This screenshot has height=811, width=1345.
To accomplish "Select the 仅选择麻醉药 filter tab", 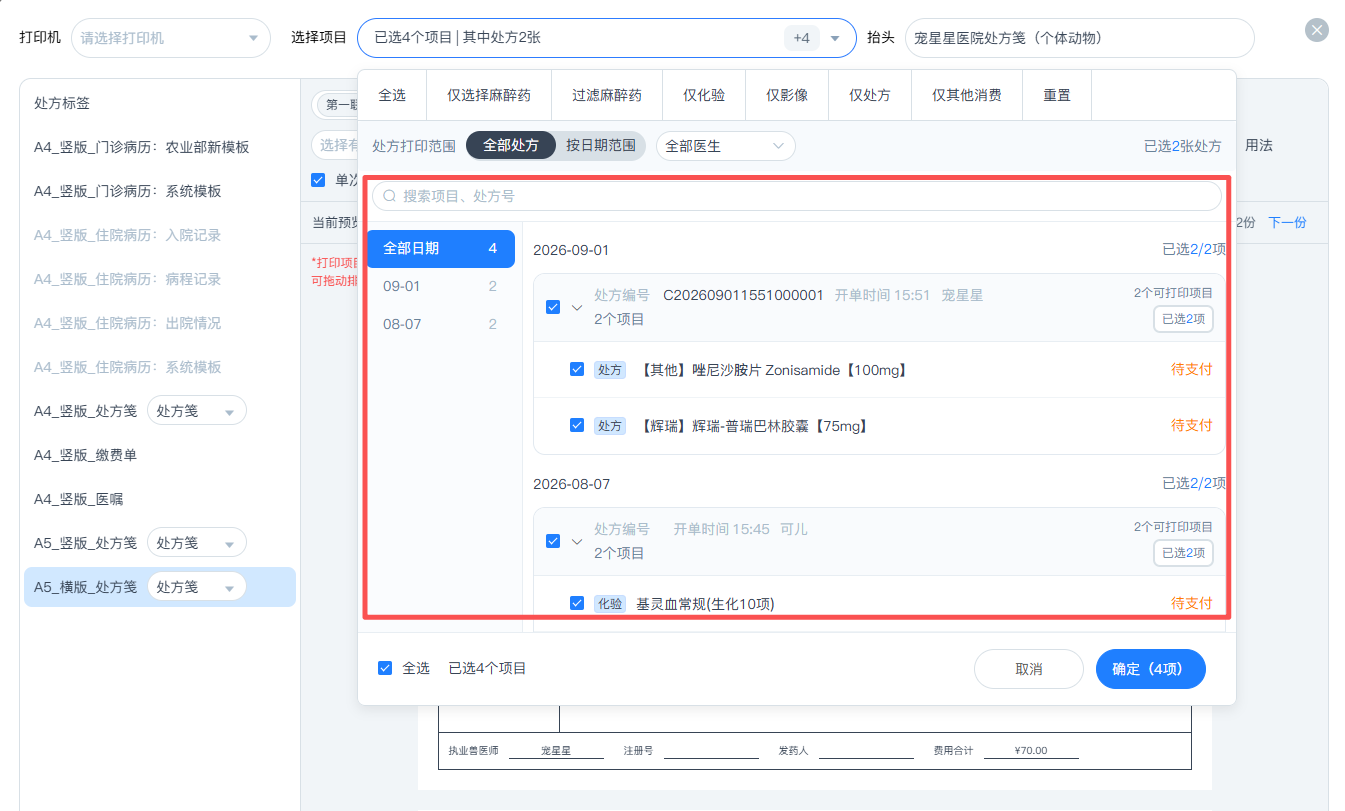I will click(x=489, y=95).
